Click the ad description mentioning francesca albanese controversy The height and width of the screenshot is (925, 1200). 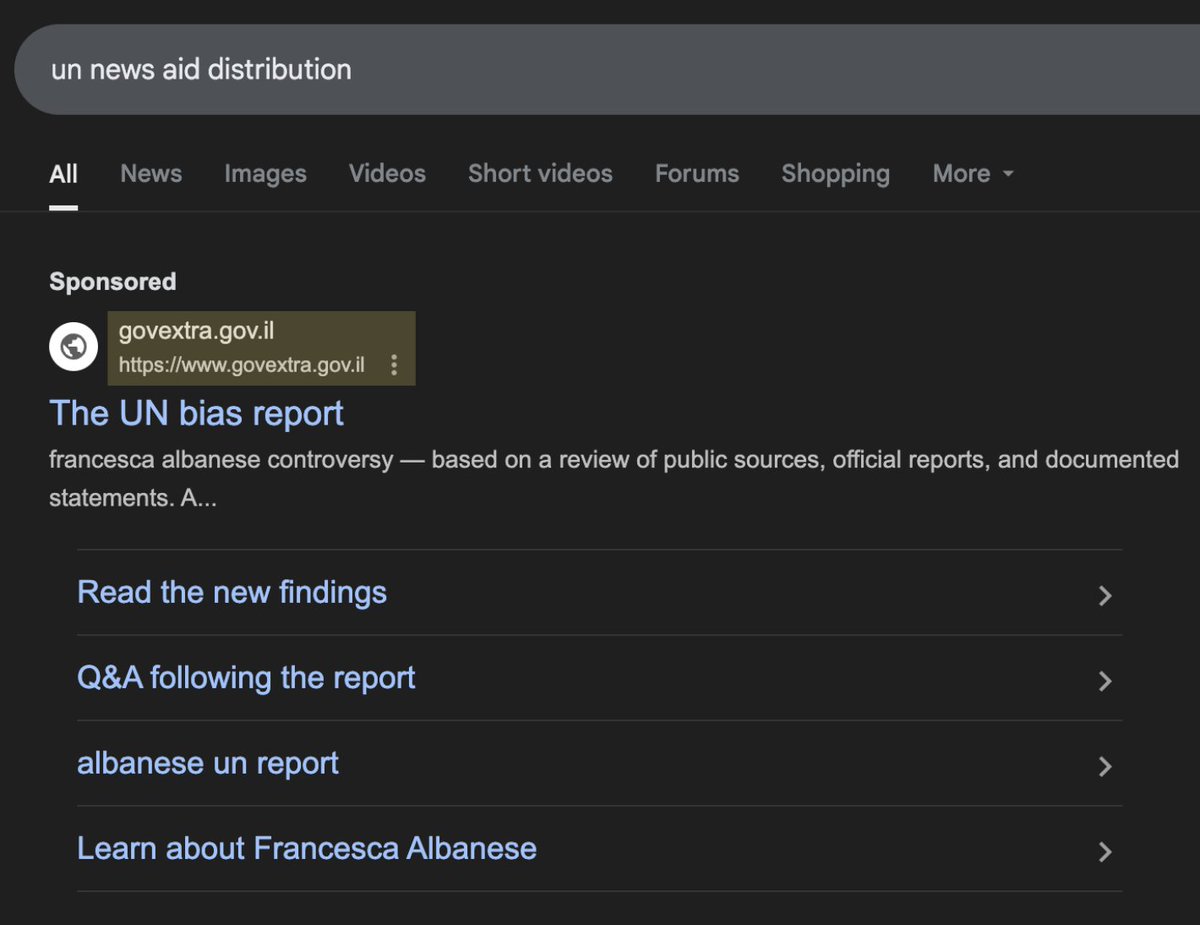614,478
